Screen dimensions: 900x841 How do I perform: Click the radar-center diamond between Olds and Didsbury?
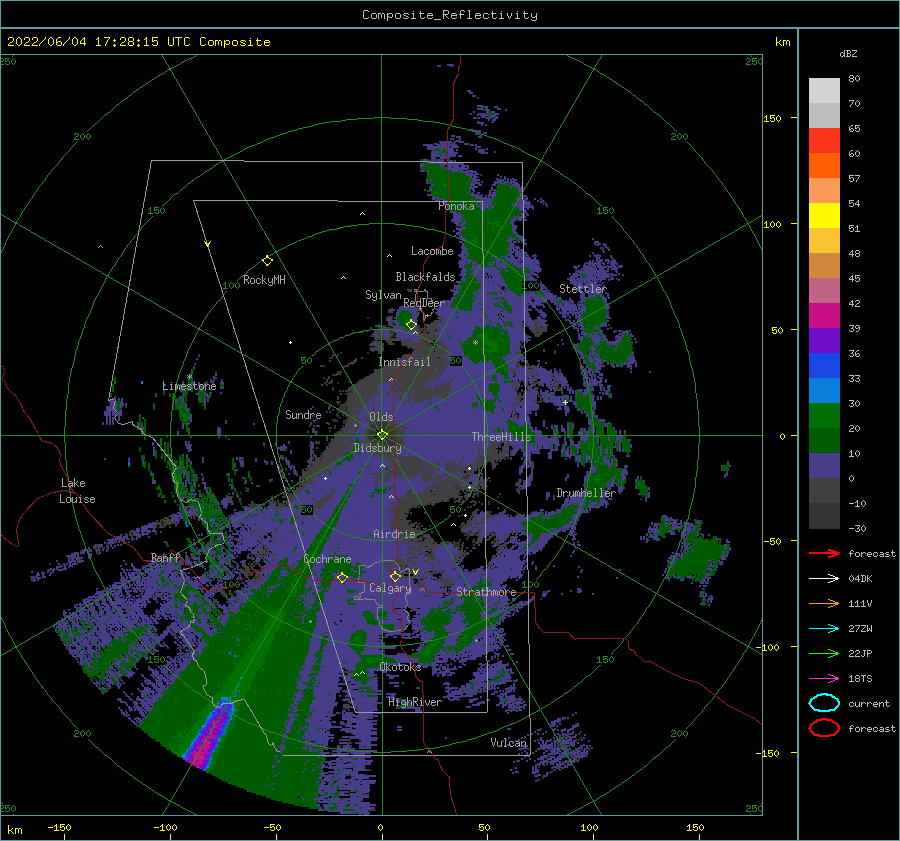click(x=382, y=435)
